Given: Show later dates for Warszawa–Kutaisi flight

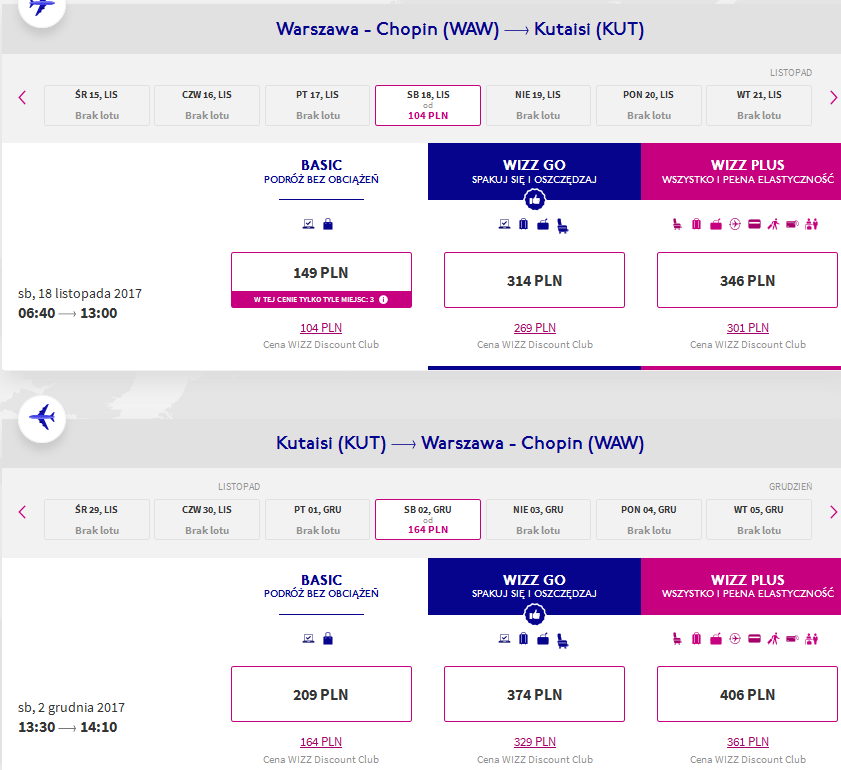Looking at the screenshot, I should click(x=833, y=98).
